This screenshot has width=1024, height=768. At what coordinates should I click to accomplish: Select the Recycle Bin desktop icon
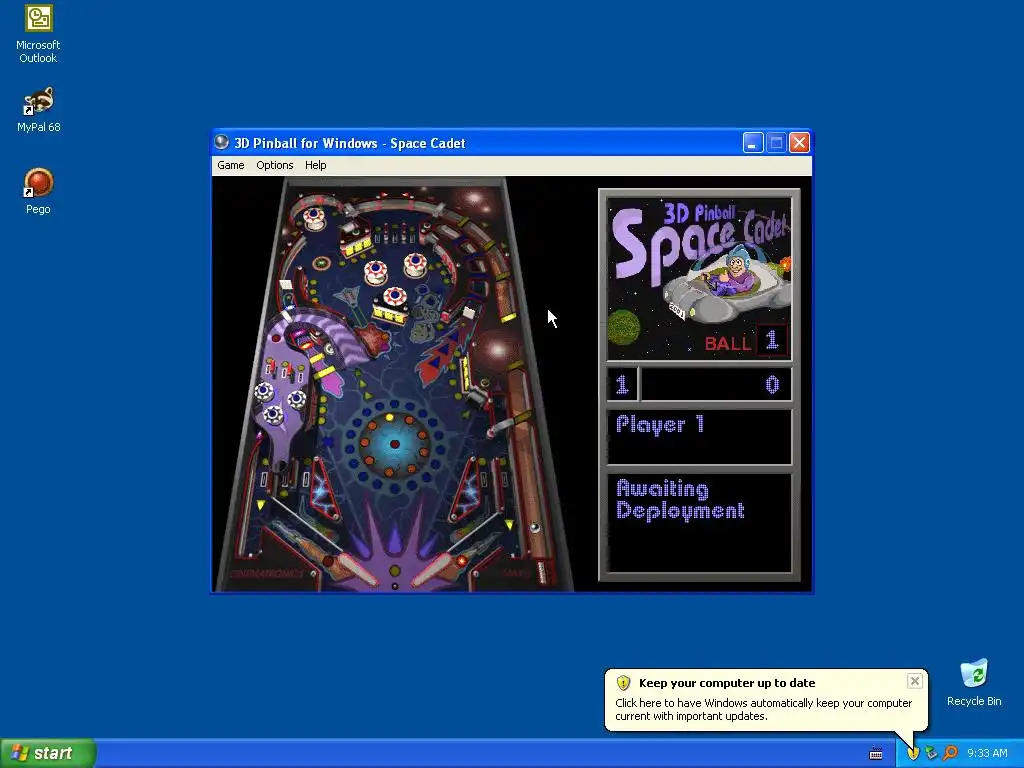[x=974, y=682]
